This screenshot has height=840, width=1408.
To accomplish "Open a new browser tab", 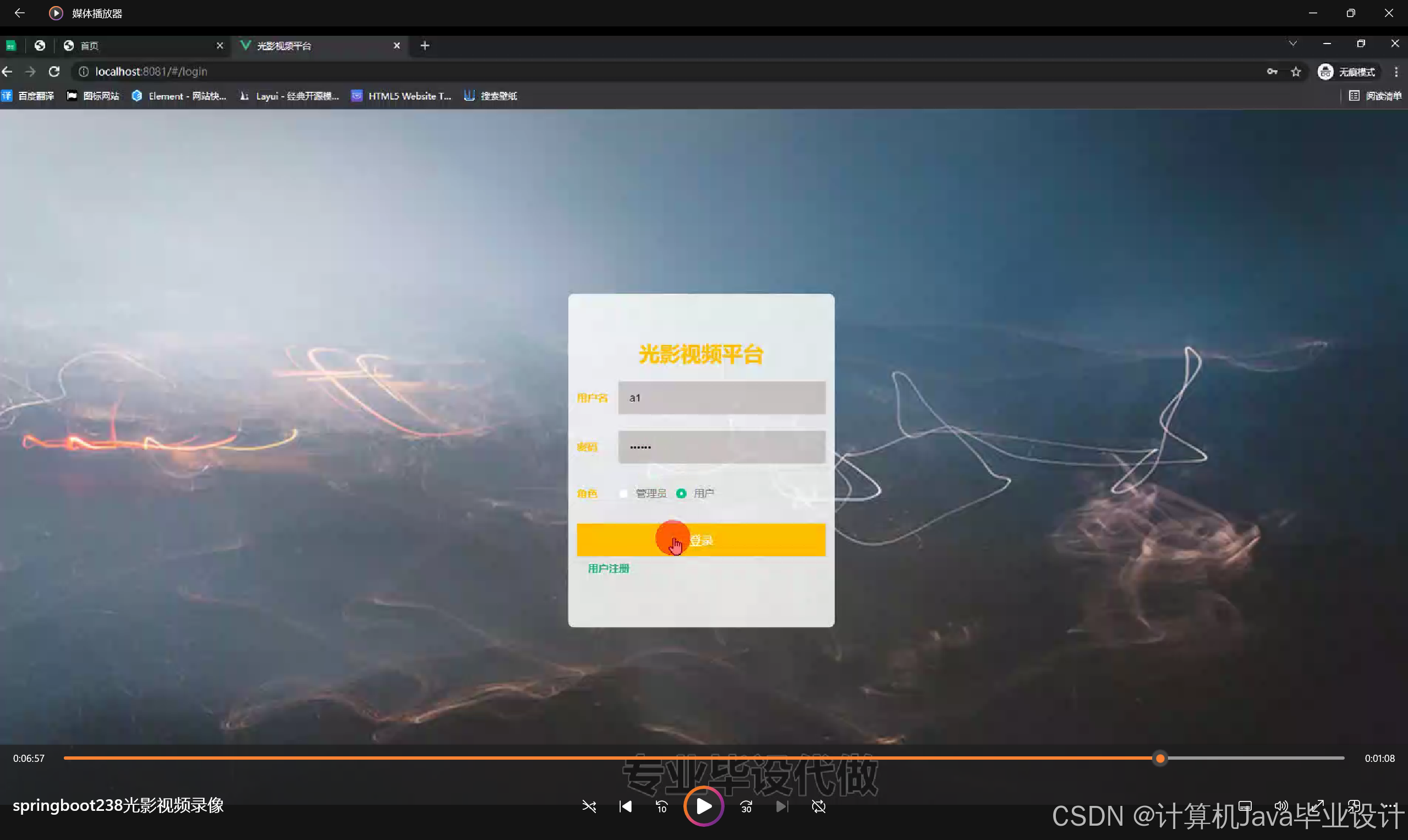I will coord(425,46).
